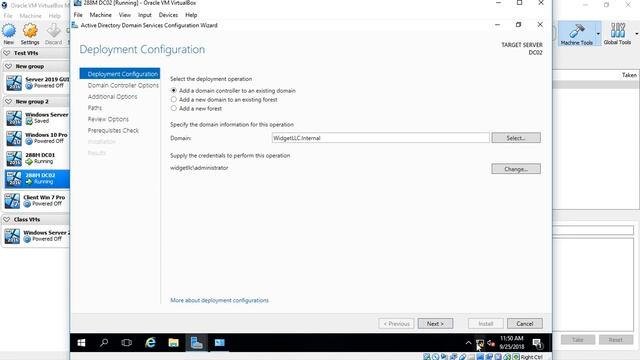
Task: Open VirtualBox Manager Settings gear icon
Action: [30, 31]
